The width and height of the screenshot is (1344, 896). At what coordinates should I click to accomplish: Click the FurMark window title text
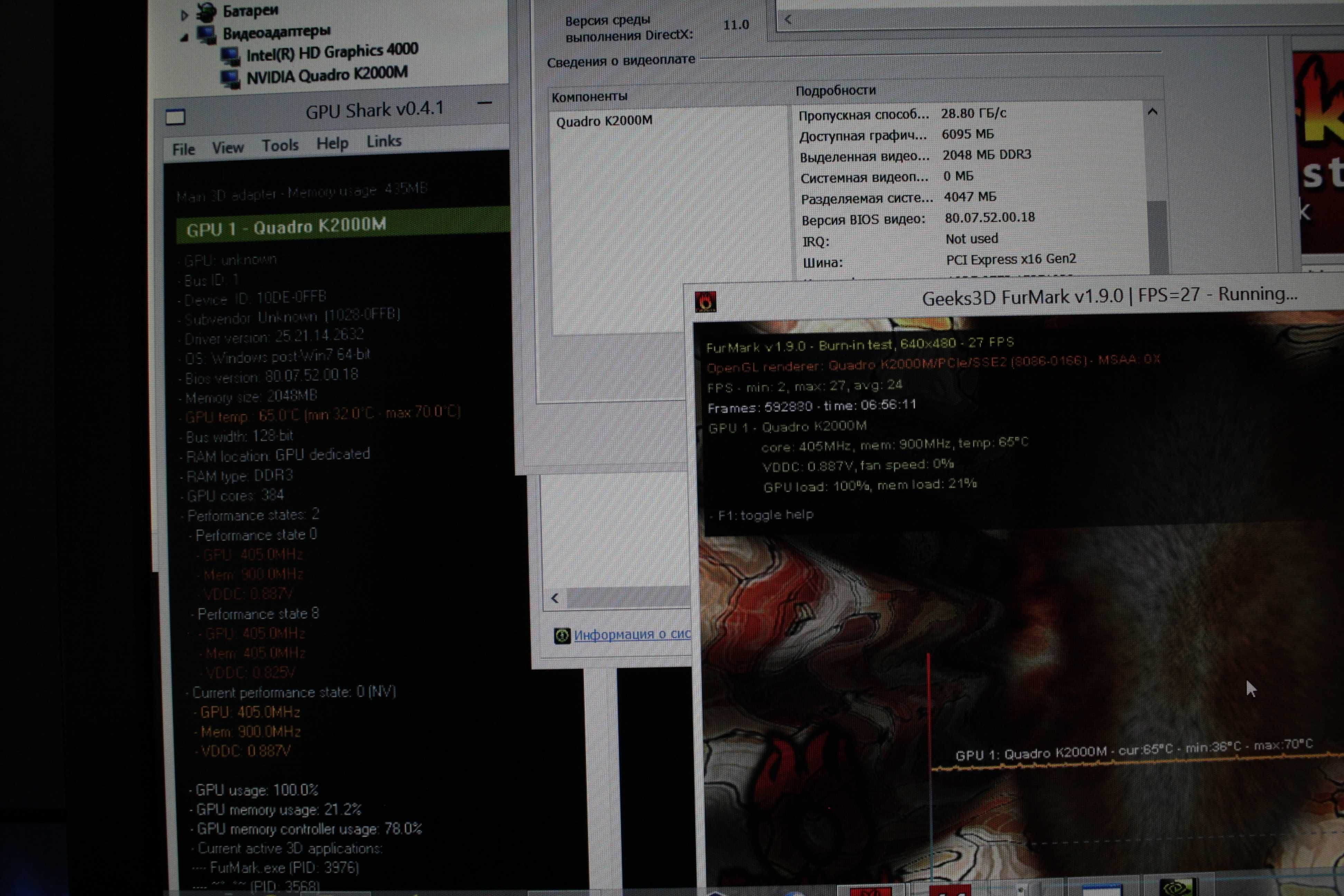click(x=1110, y=296)
